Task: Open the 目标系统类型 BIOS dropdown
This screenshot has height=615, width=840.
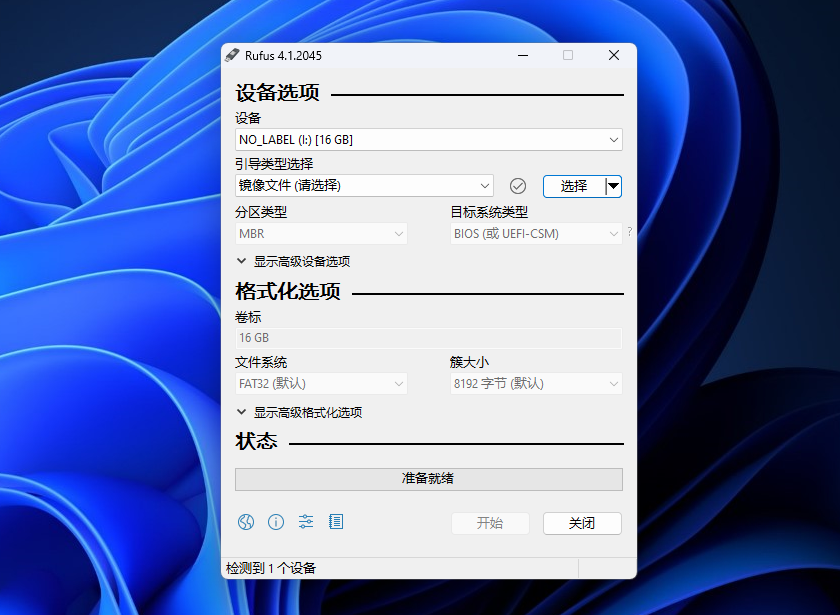Action: pos(536,234)
